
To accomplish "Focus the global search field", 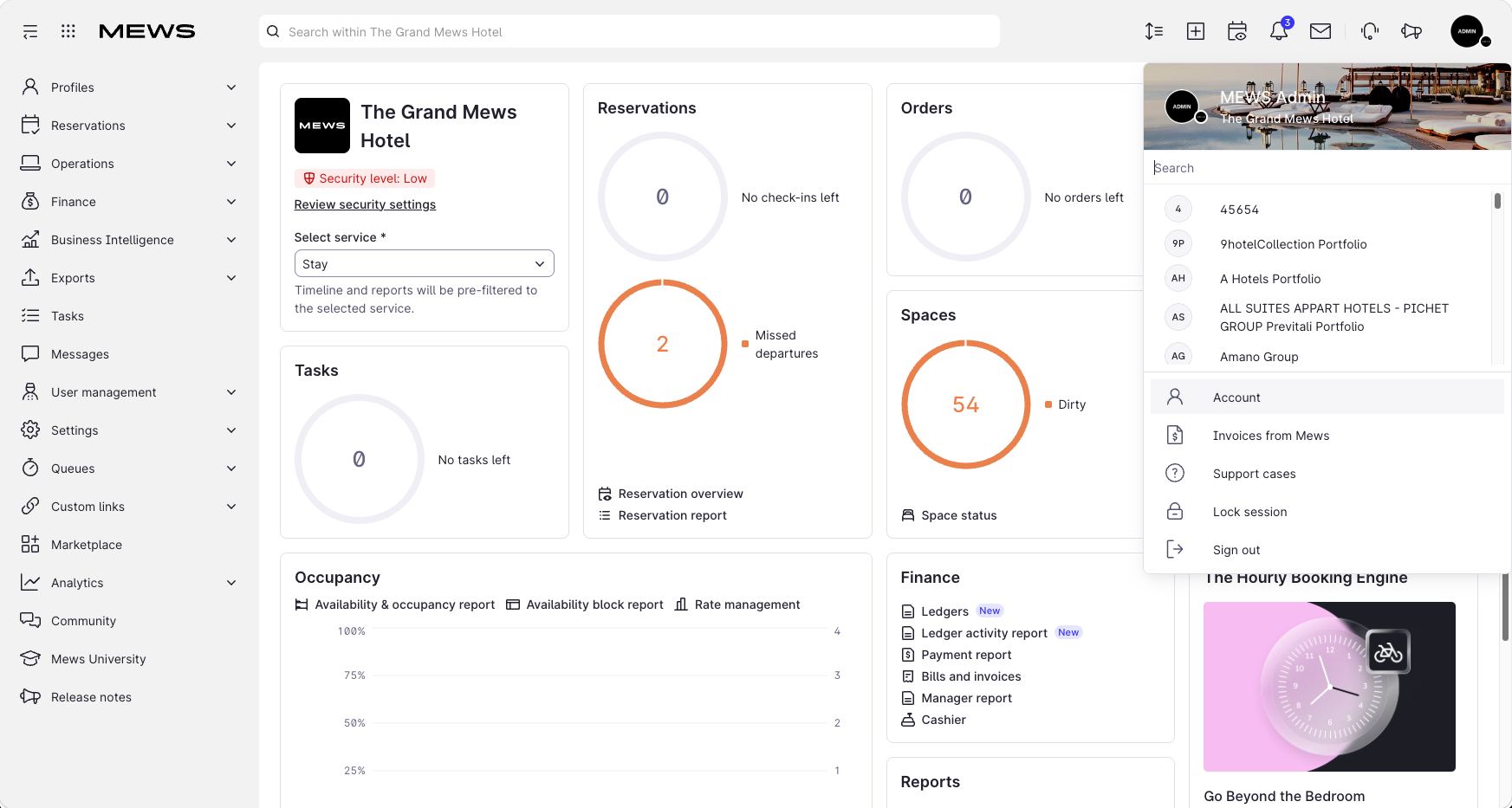I will tap(629, 32).
